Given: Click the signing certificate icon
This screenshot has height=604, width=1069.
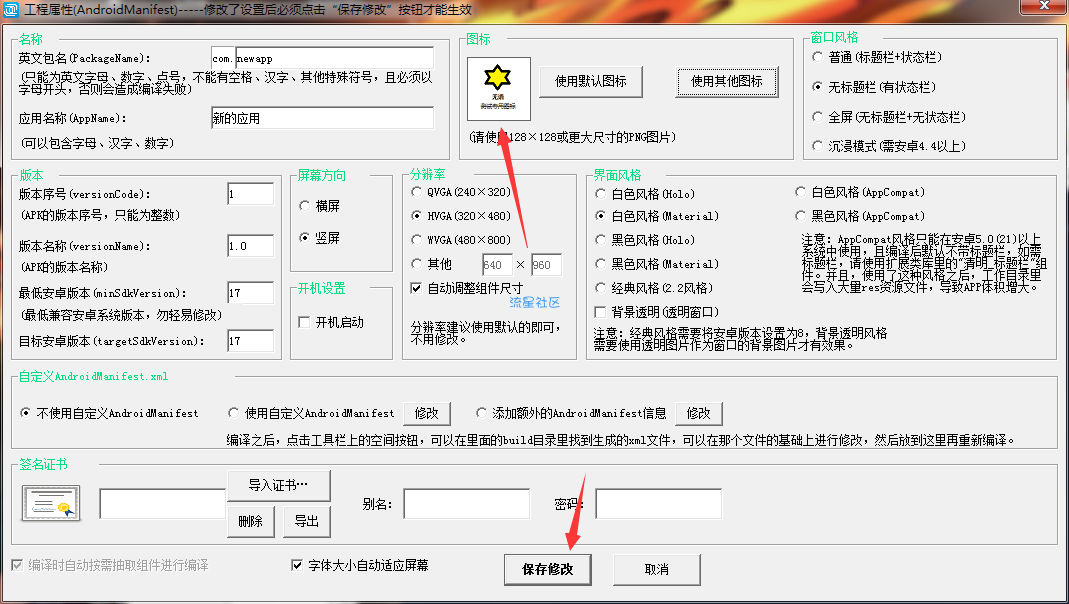Looking at the screenshot, I should pos(51,503).
